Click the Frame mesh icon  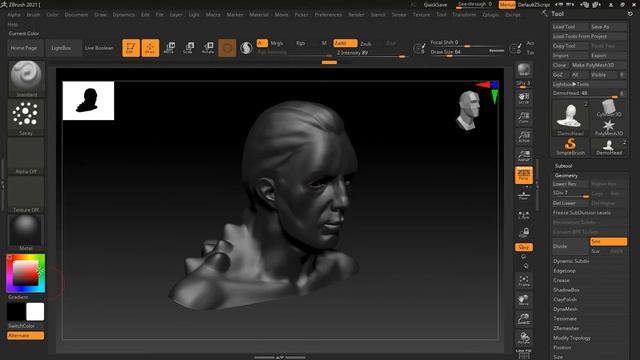(x=524, y=280)
